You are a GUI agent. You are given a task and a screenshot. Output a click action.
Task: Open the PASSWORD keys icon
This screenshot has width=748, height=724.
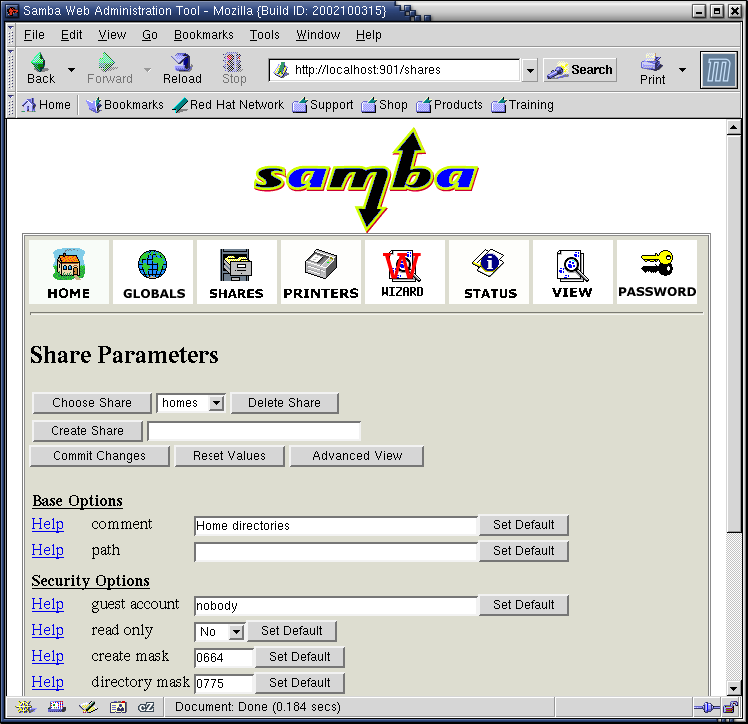tap(657, 272)
